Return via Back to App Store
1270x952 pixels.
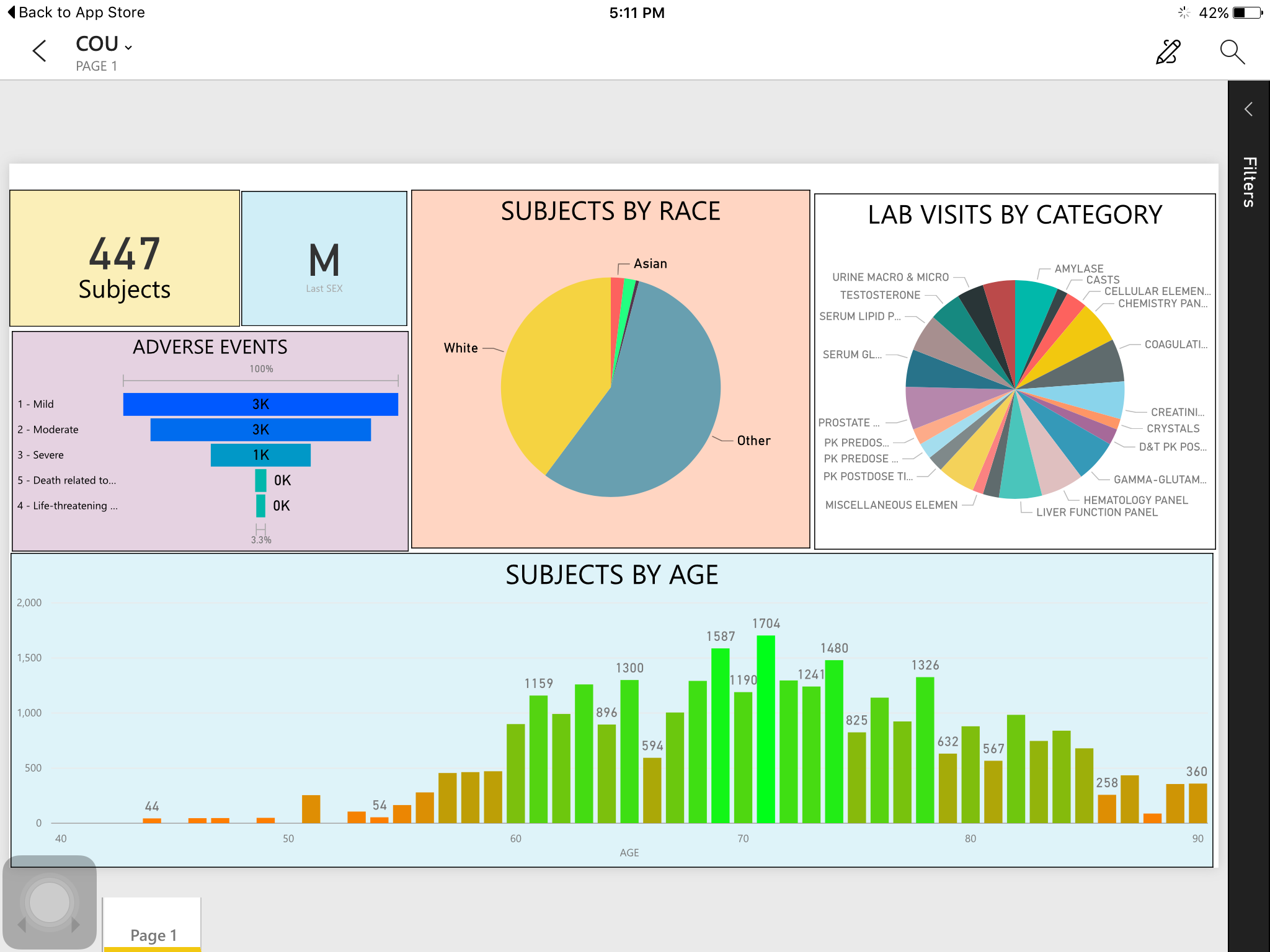(76, 12)
